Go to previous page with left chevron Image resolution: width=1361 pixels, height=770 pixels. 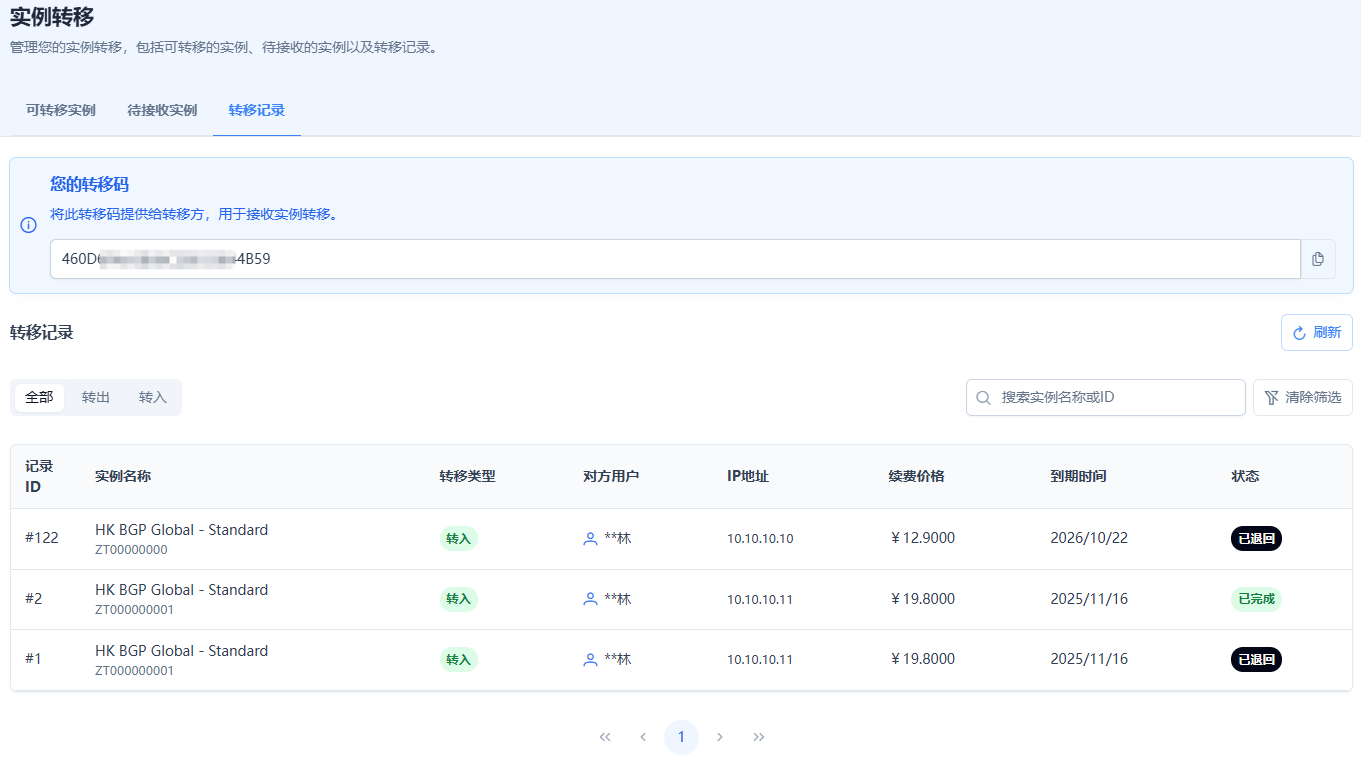tap(643, 737)
